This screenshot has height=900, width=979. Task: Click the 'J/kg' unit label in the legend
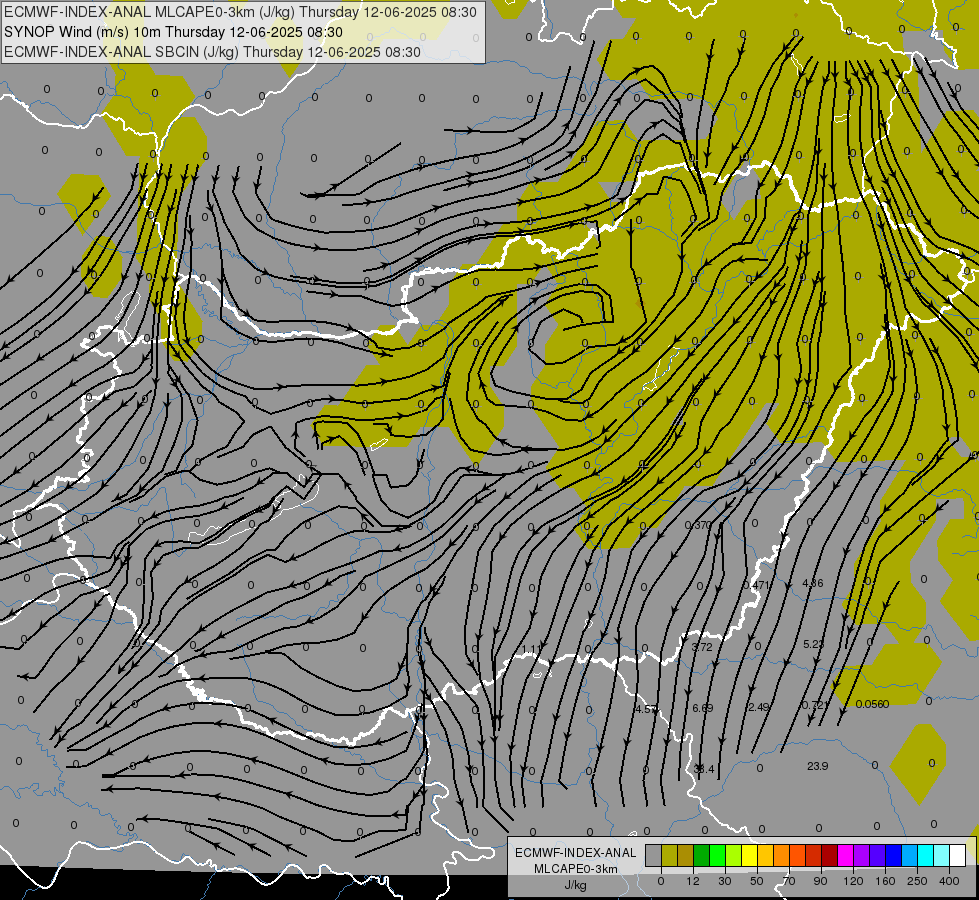(576, 885)
